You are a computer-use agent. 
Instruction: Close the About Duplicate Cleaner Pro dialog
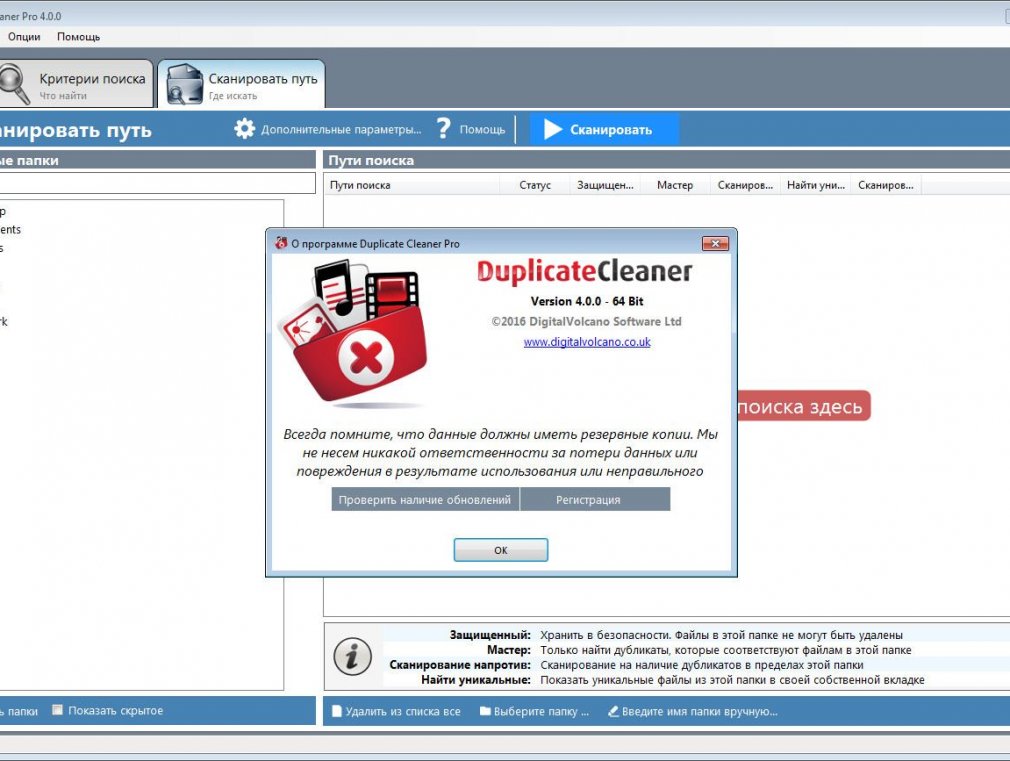(x=715, y=244)
